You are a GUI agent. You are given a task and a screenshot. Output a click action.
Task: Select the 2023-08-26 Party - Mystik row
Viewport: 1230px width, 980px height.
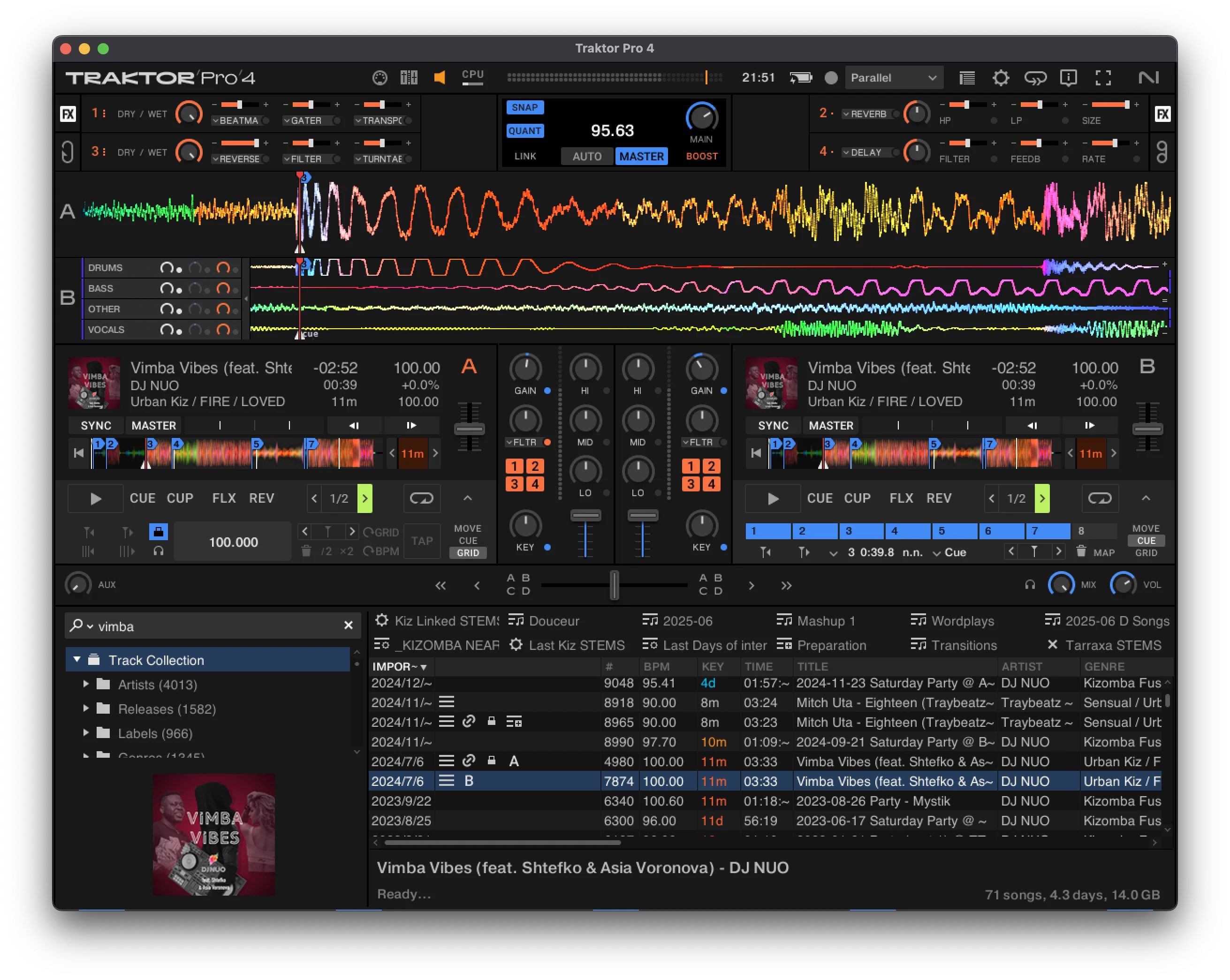click(766, 800)
